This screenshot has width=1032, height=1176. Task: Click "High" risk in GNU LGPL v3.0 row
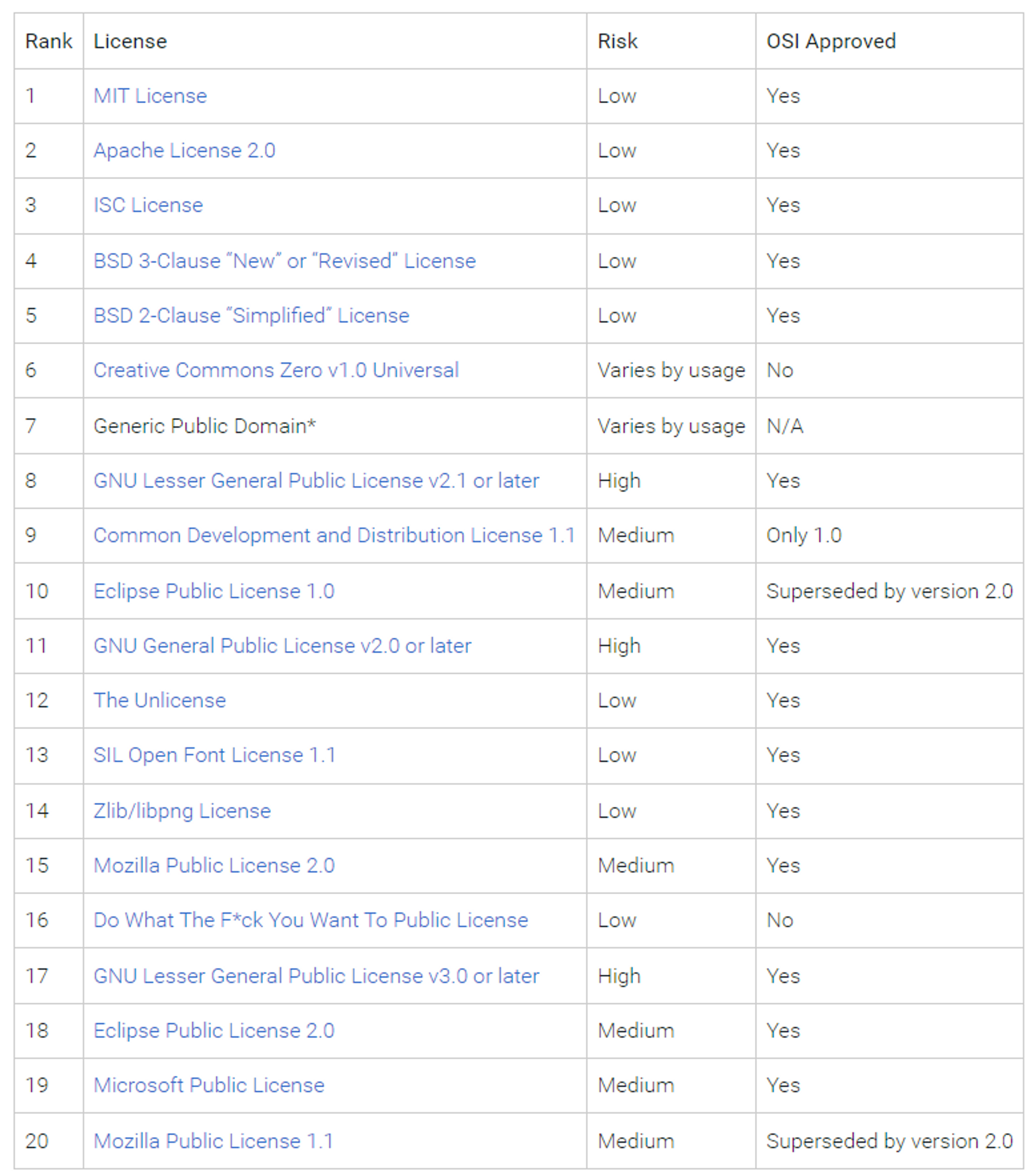point(619,976)
